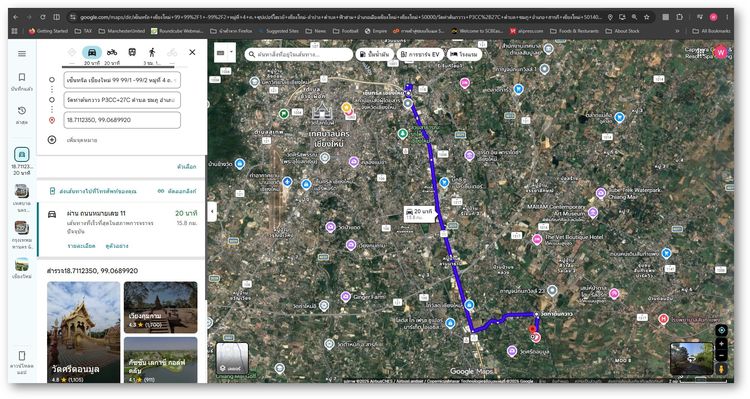Screen dimensions: 750x399
Task: Collapse the side panel arrow
Action: (212, 211)
